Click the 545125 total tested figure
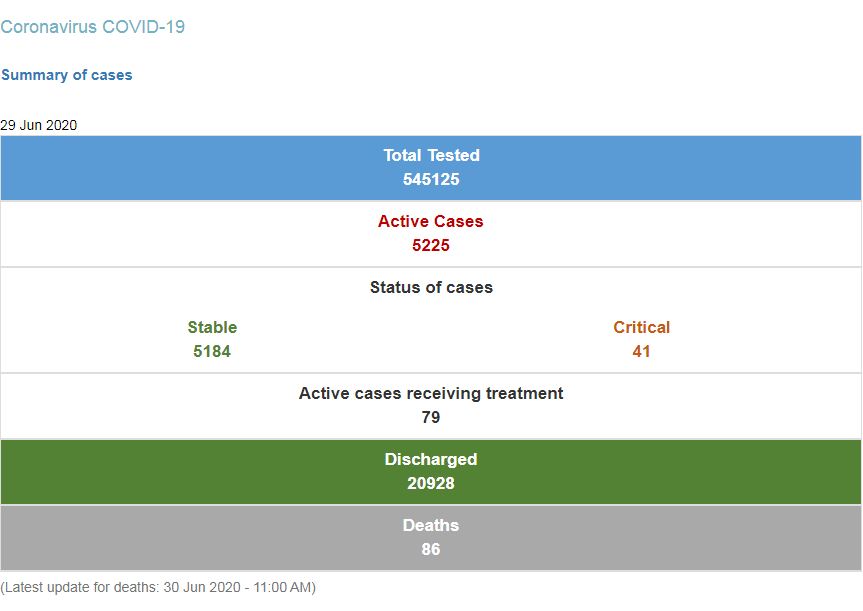The width and height of the screenshot is (863, 611). pyautogui.click(x=431, y=179)
